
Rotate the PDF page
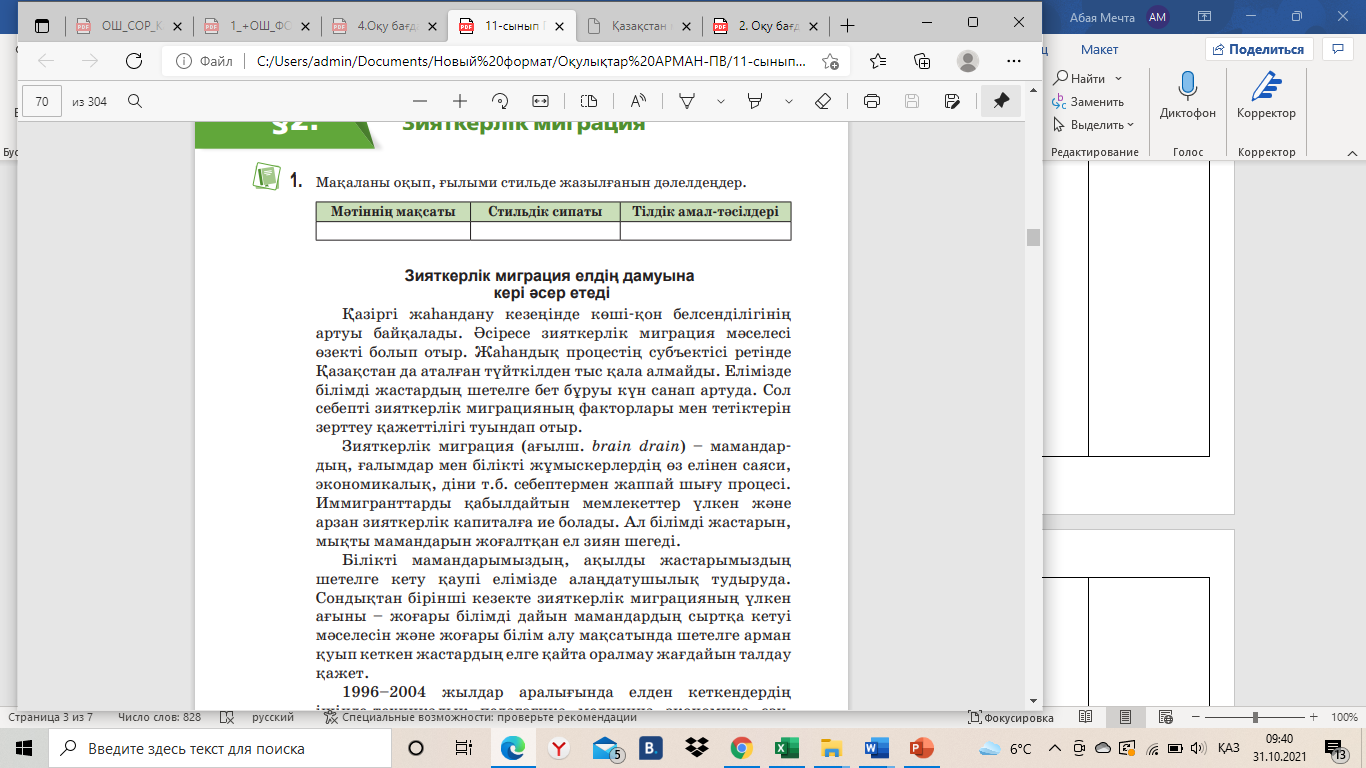click(501, 101)
